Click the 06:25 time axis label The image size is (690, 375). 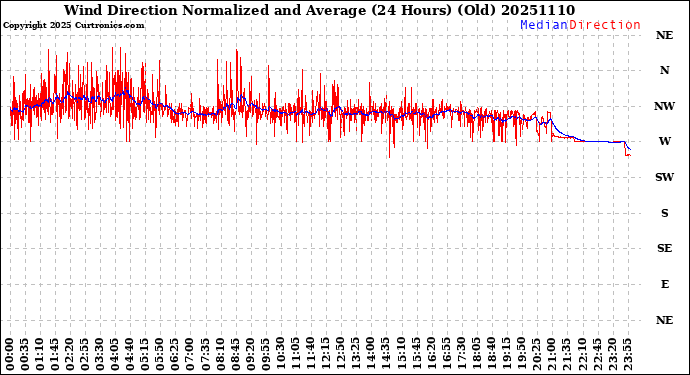175,354
